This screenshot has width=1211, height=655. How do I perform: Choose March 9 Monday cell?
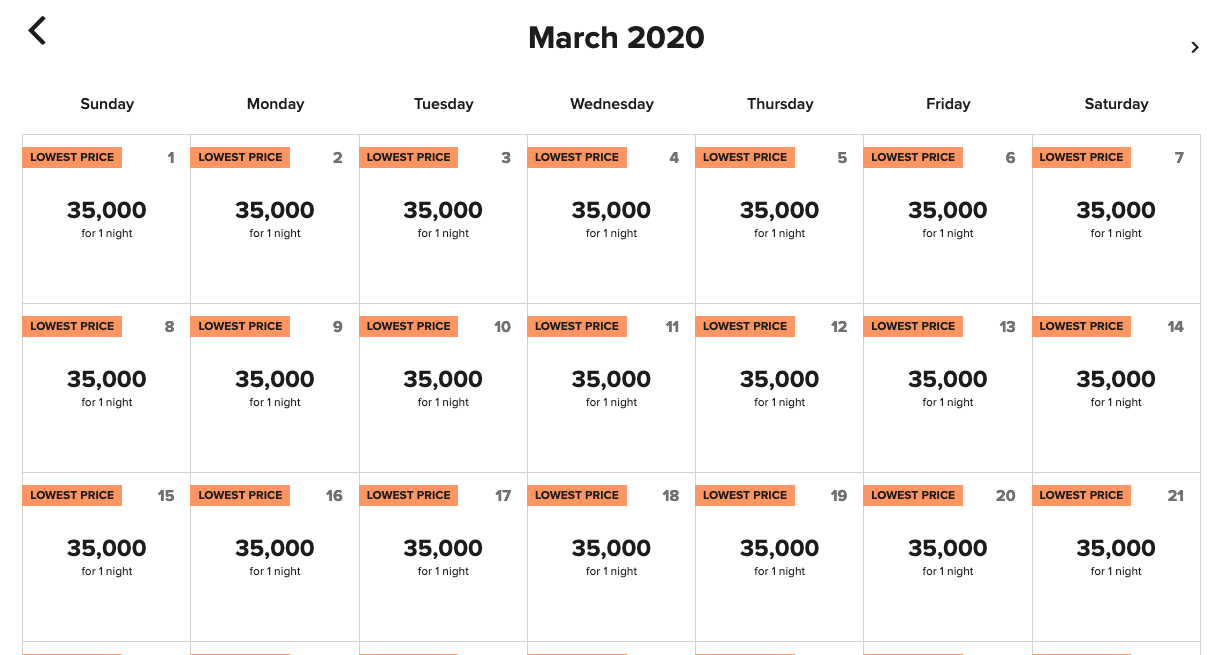coord(275,388)
